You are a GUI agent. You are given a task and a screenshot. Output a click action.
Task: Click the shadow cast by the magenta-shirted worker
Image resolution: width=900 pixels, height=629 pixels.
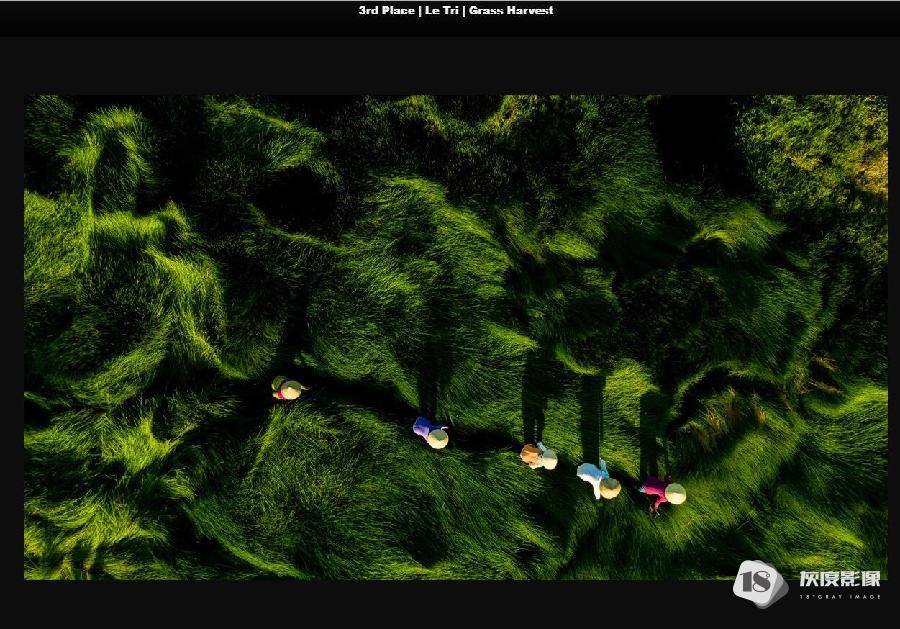652,430
